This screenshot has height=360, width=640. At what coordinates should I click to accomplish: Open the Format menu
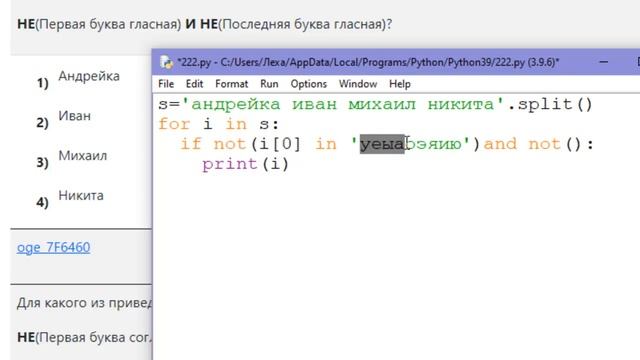(x=231, y=84)
